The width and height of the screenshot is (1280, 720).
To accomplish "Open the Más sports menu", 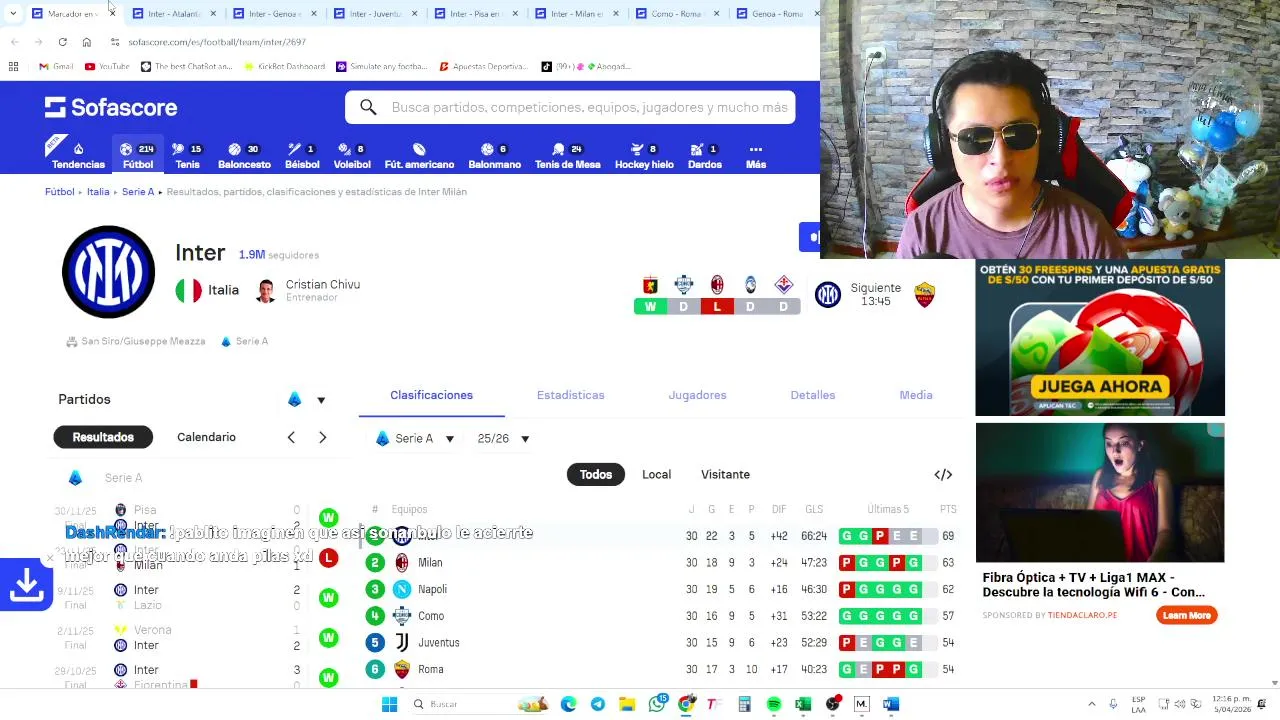I will pos(756,155).
